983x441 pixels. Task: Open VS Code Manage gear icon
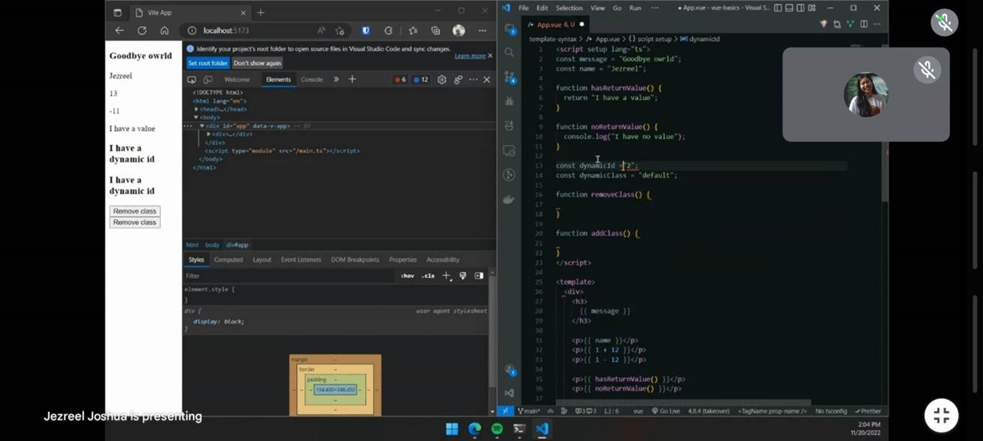[510, 393]
